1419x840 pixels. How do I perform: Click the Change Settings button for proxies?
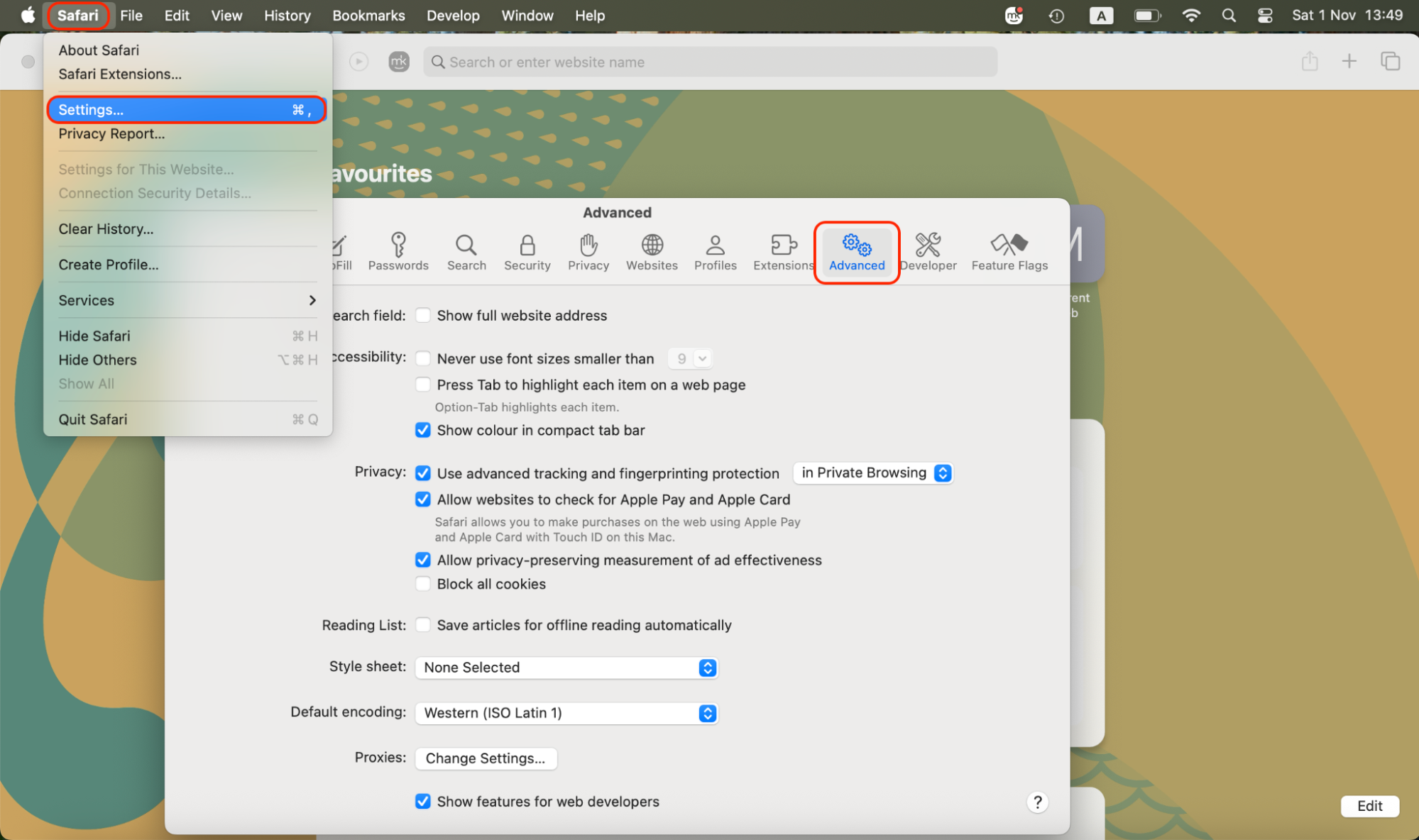click(x=486, y=758)
